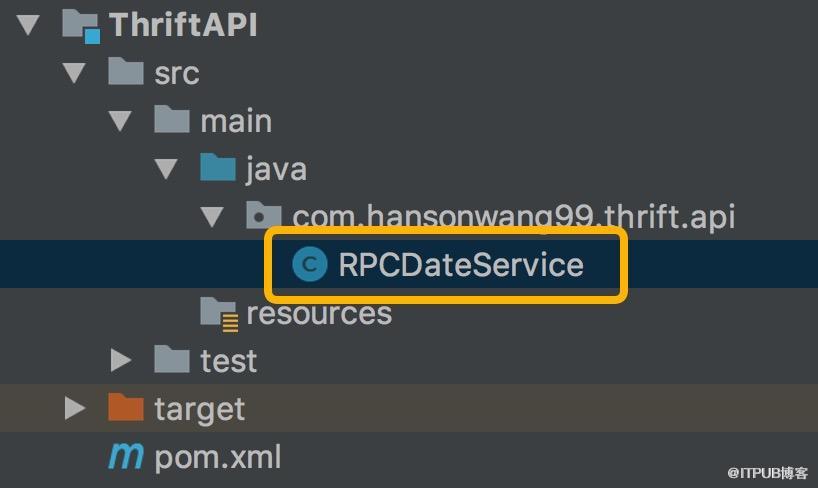Select the com.hansonwang99.thrift.api package name

click(514, 217)
